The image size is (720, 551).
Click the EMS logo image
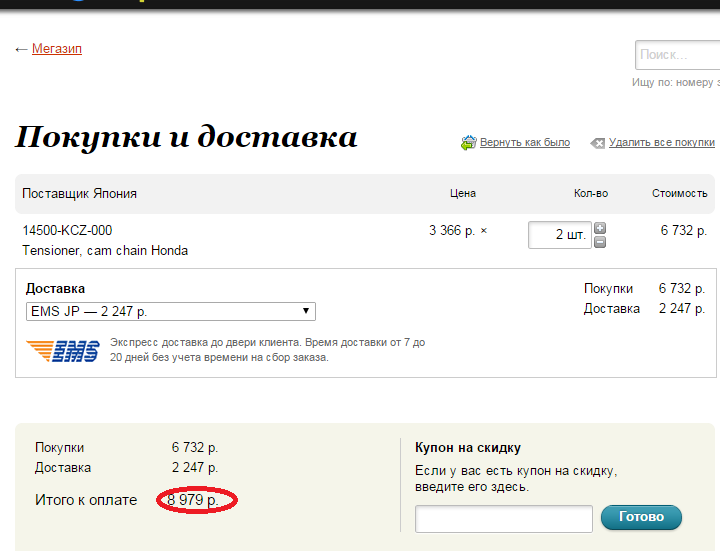click(63, 351)
